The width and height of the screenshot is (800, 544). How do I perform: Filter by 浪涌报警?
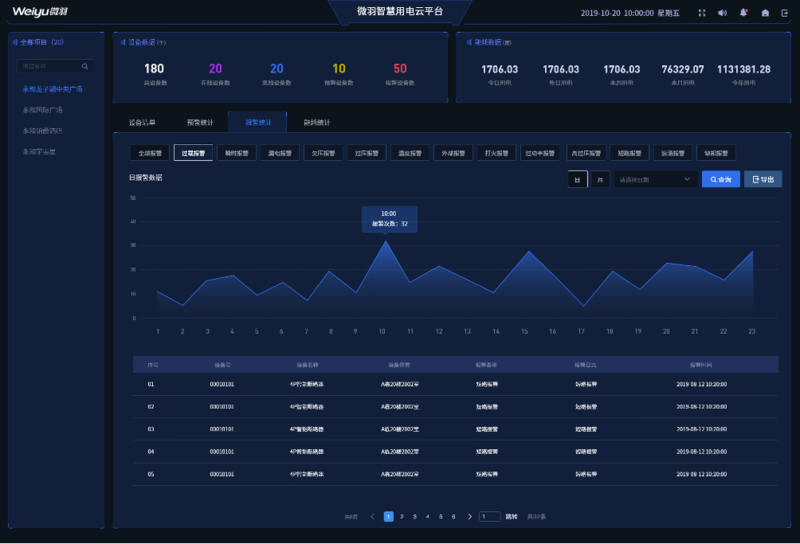coord(673,153)
